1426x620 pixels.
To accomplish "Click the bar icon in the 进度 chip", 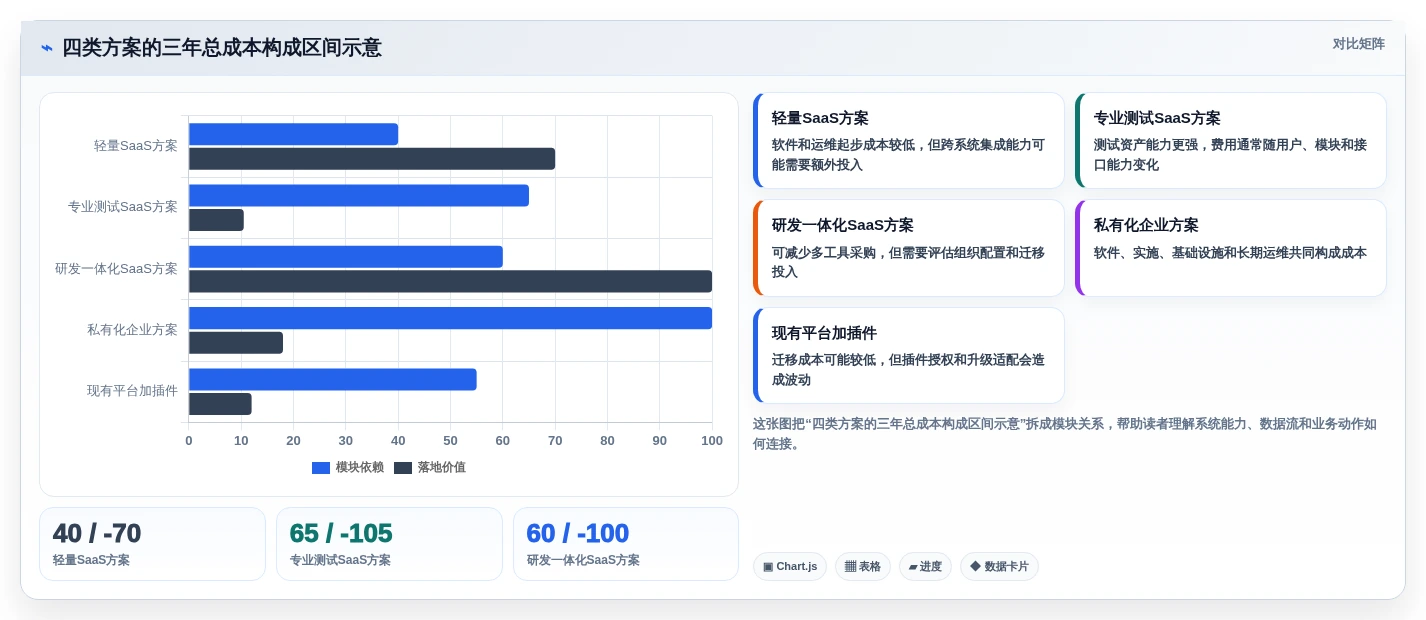I will 913,567.
